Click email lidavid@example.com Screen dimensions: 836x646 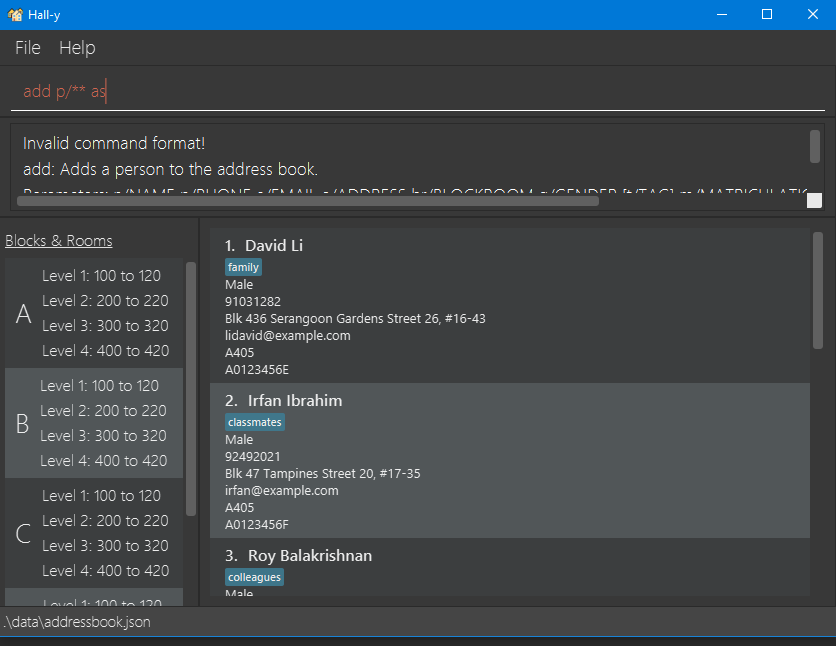click(x=288, y=336)
